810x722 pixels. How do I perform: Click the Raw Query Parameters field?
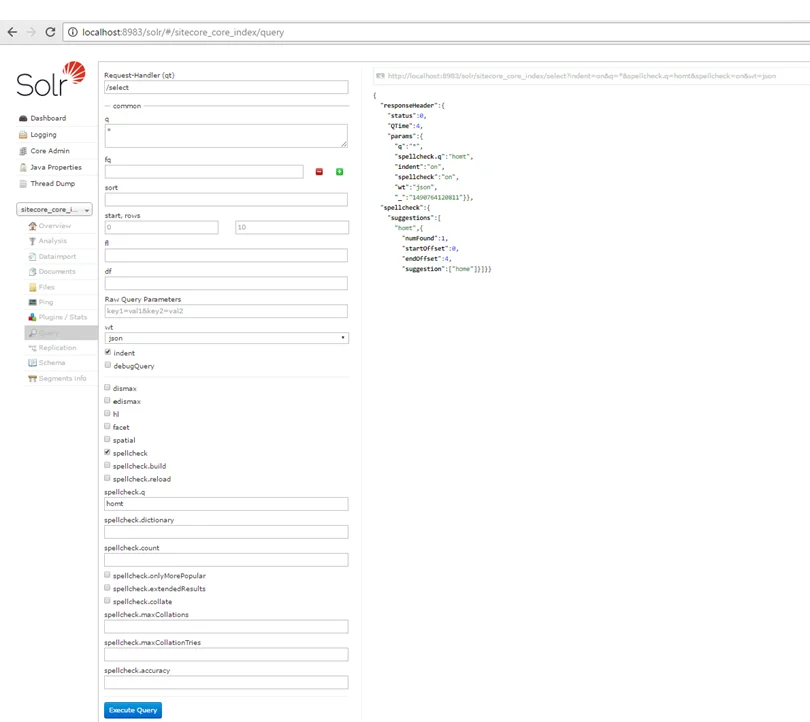tap(226, 311)
